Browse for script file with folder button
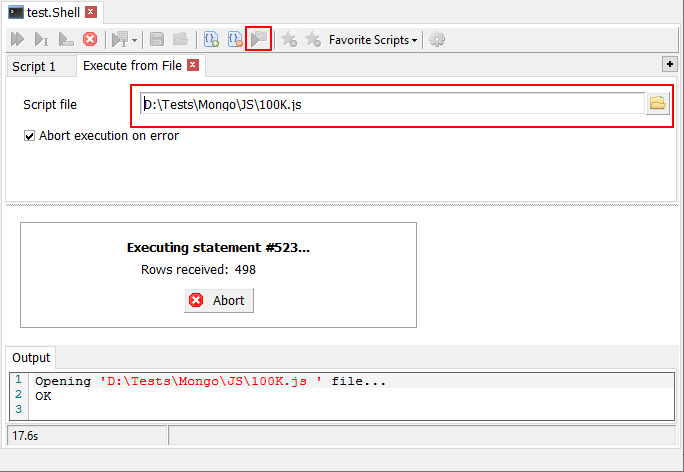Screen dimensions: 684x472 657,104
